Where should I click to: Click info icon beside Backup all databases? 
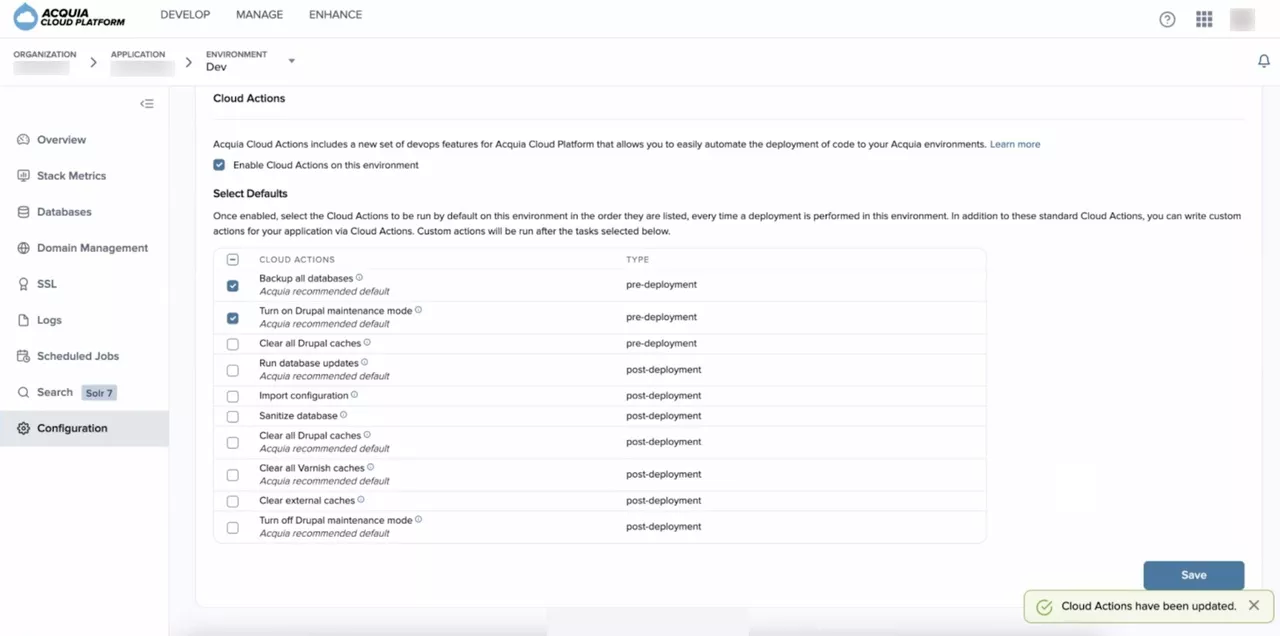coord(360,278)
